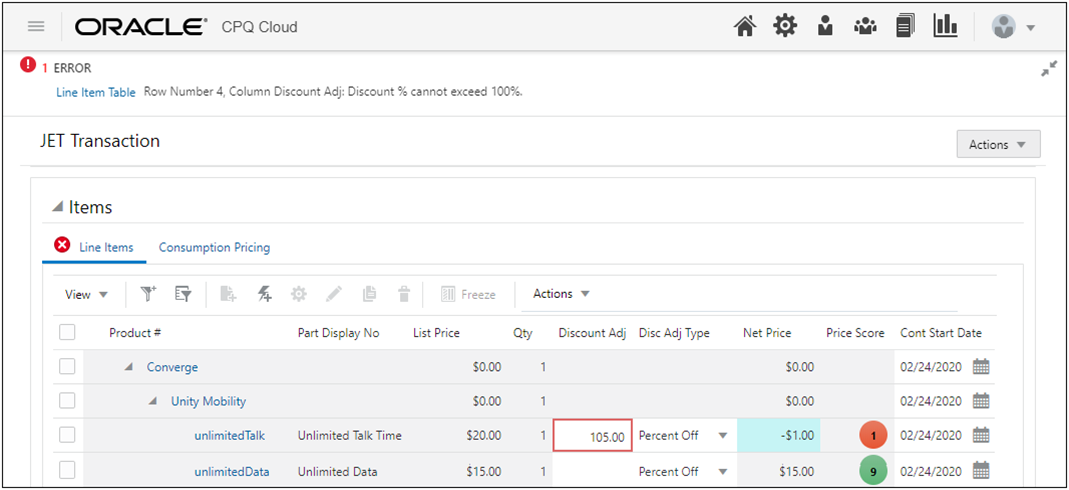The image size is (1069, 490).
Task: Open calendar for Converge start date
Action: click(981, 367)
